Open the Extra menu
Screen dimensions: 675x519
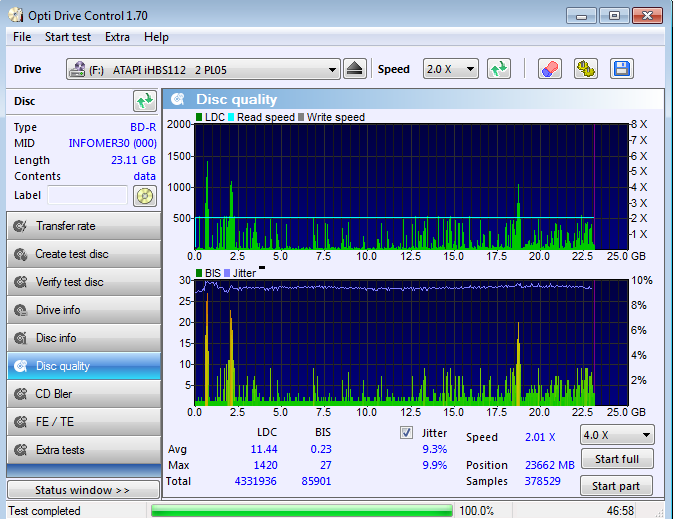click(x=117, y=37)
